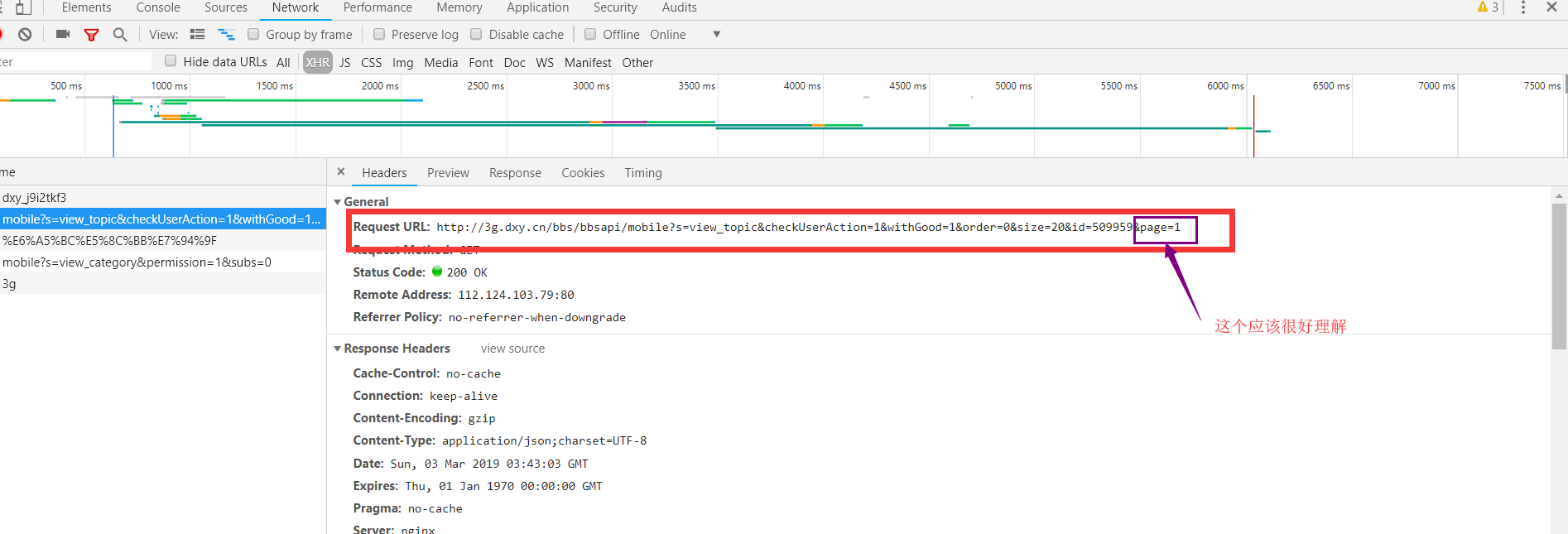This screenshot has width=1568, height=534.
Task: Filter requests by XHR
Action: pos(318,63)
